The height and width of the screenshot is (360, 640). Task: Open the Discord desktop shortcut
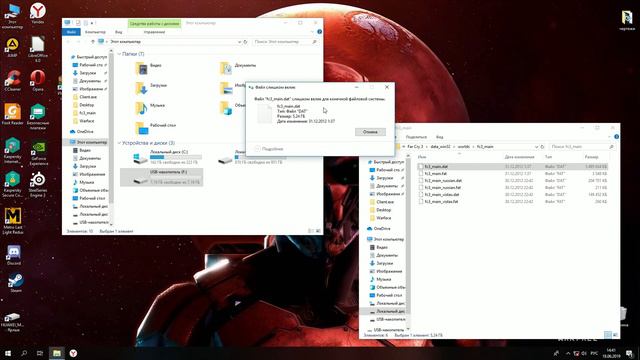click(x=13, y=256)
